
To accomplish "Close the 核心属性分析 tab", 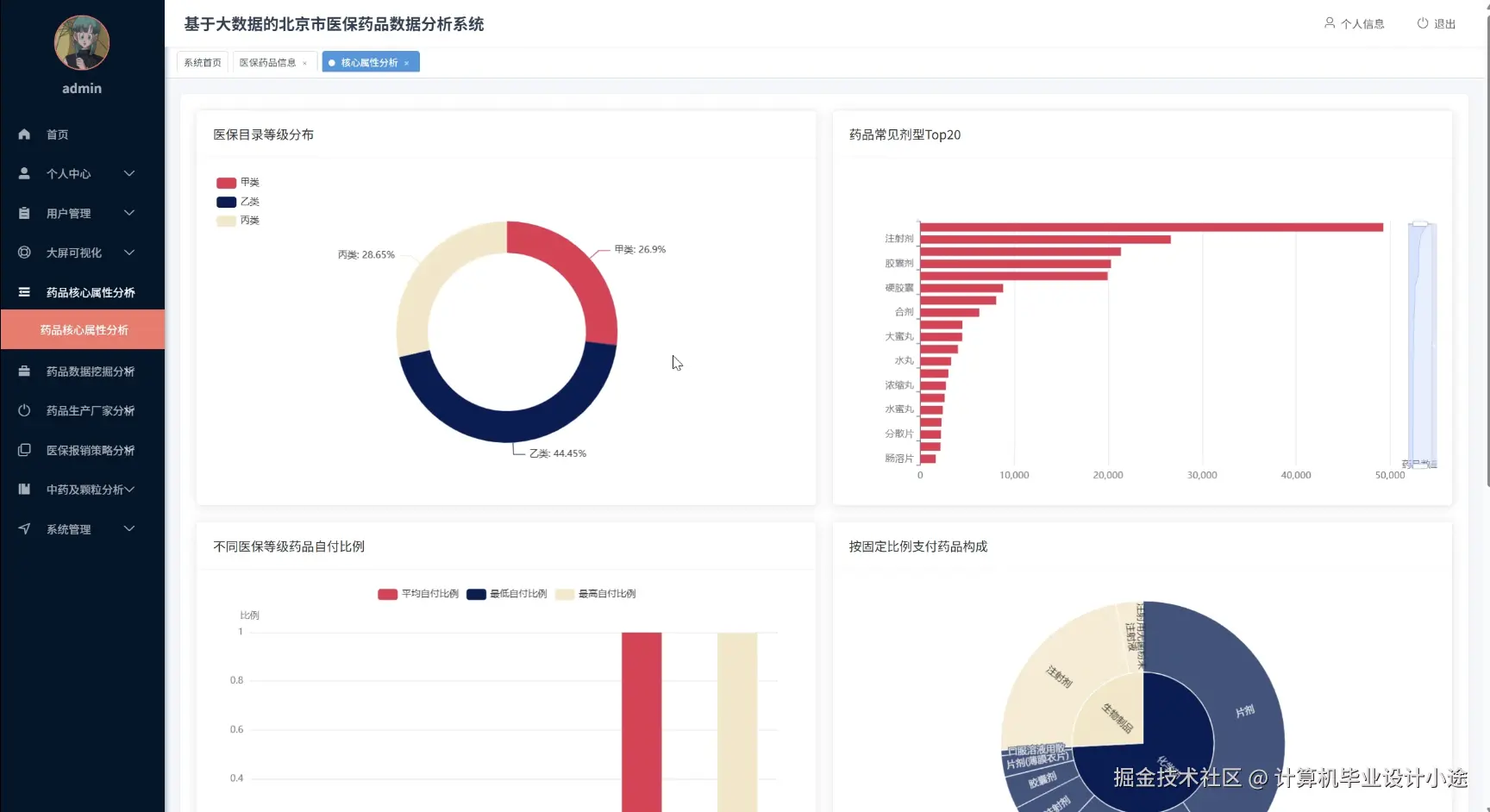I will [x=406, y=63].
